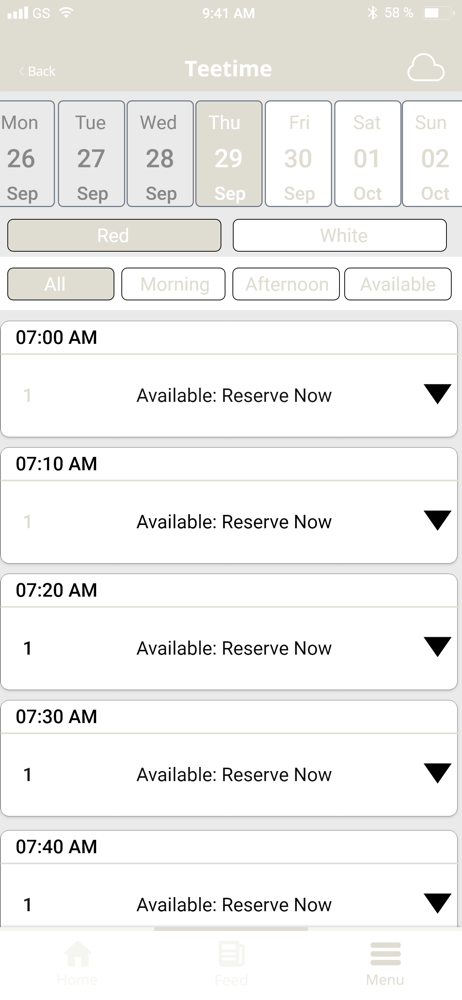Open the hamburger Menu icon

(x=385, y=954)
